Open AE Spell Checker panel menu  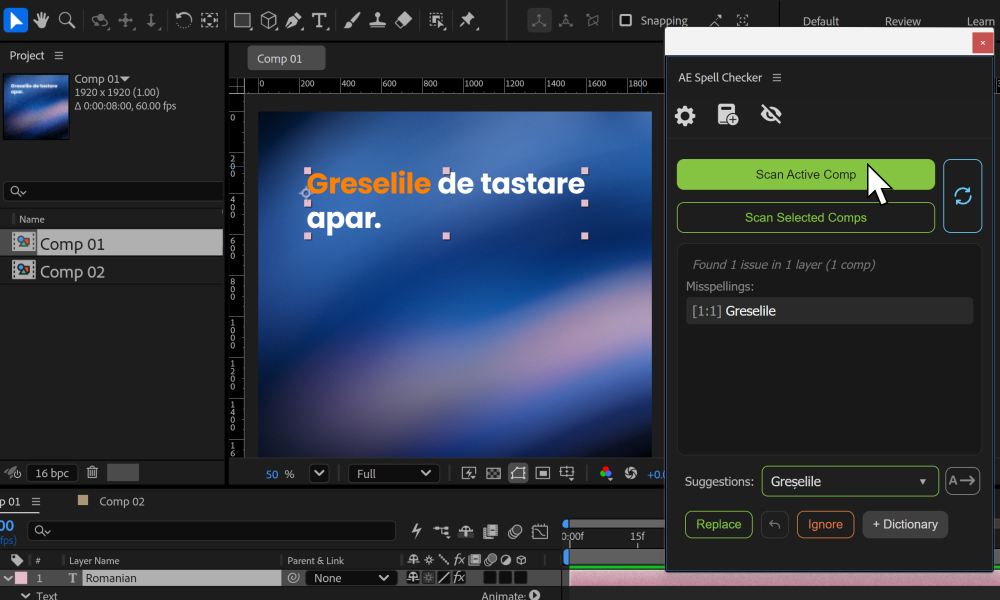pos(777,77)
